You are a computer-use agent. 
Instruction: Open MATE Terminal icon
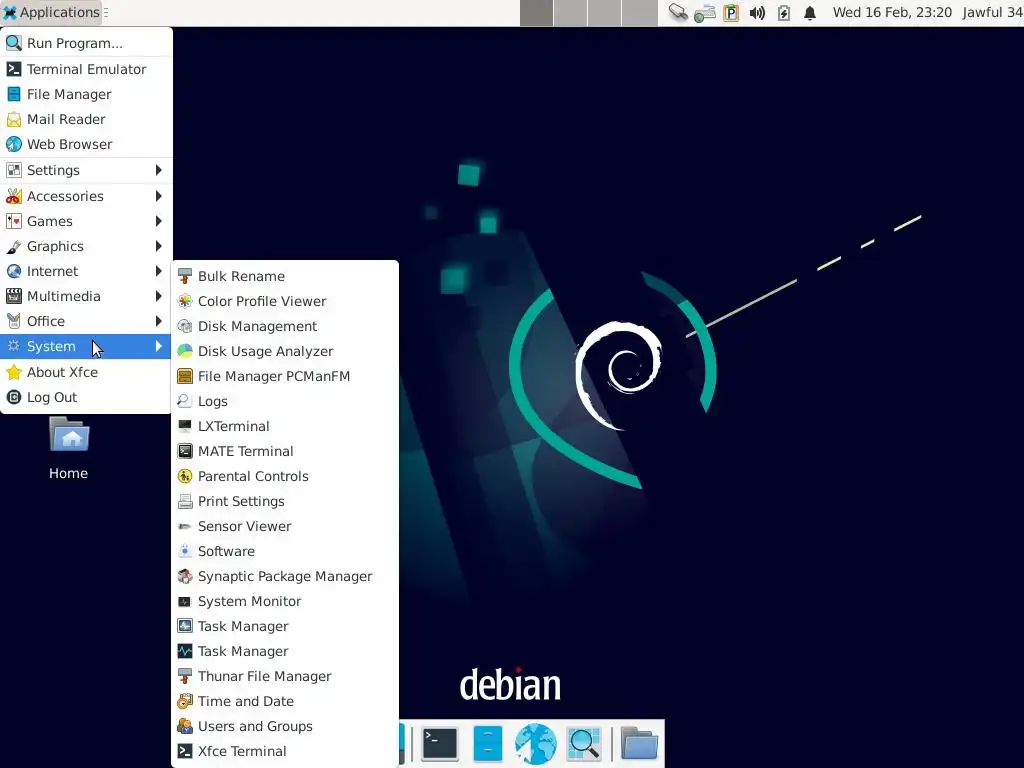(x=185, y=451)
